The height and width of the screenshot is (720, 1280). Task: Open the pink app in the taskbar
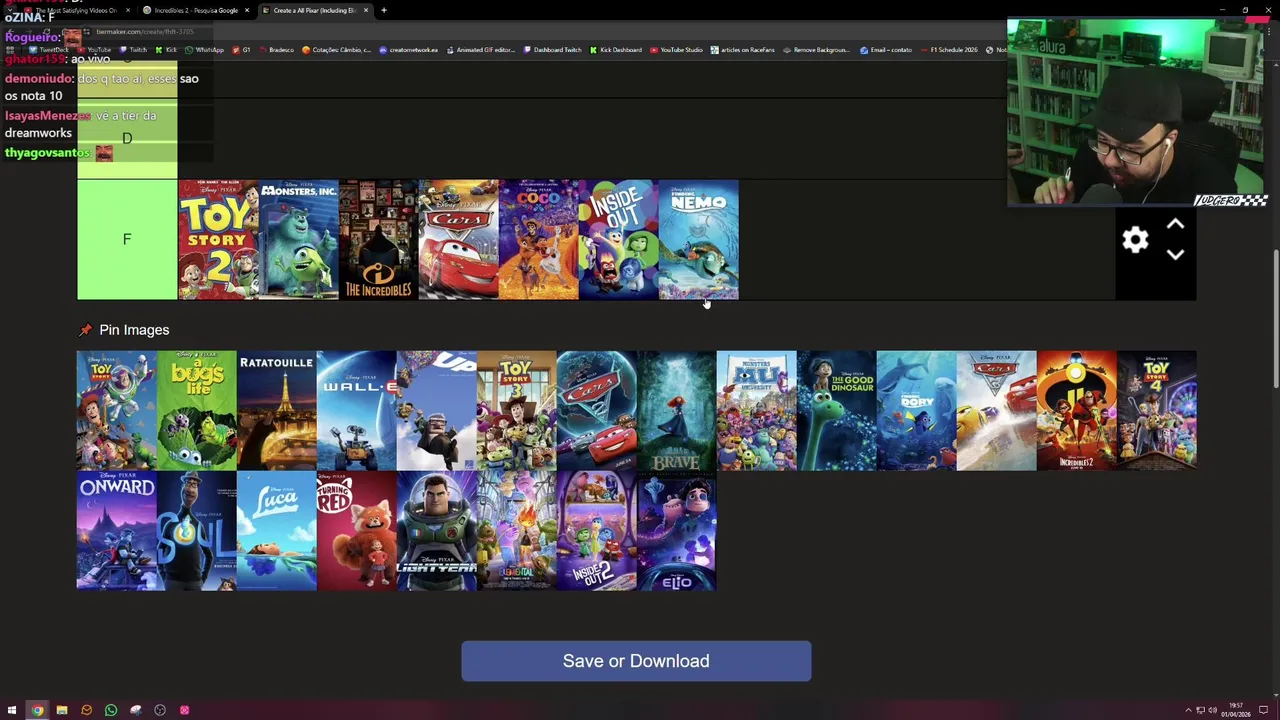(x=184, y=710)
